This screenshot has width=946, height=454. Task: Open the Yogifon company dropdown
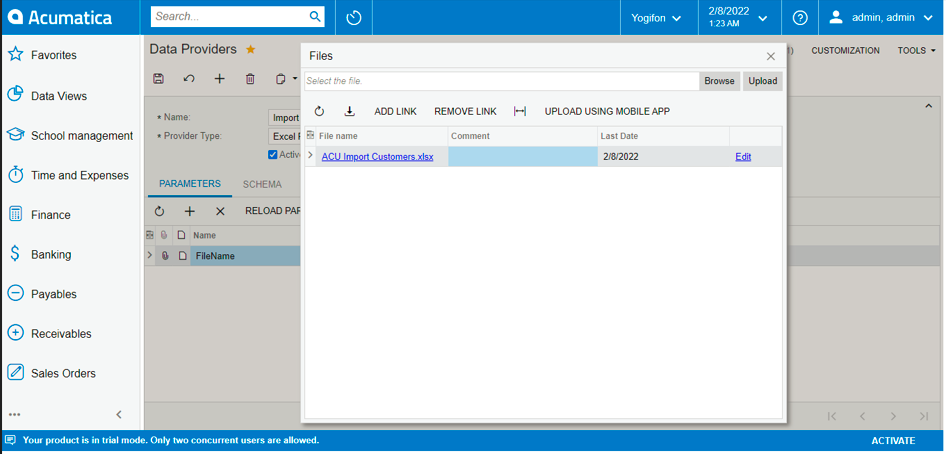[x=656, y=17]
